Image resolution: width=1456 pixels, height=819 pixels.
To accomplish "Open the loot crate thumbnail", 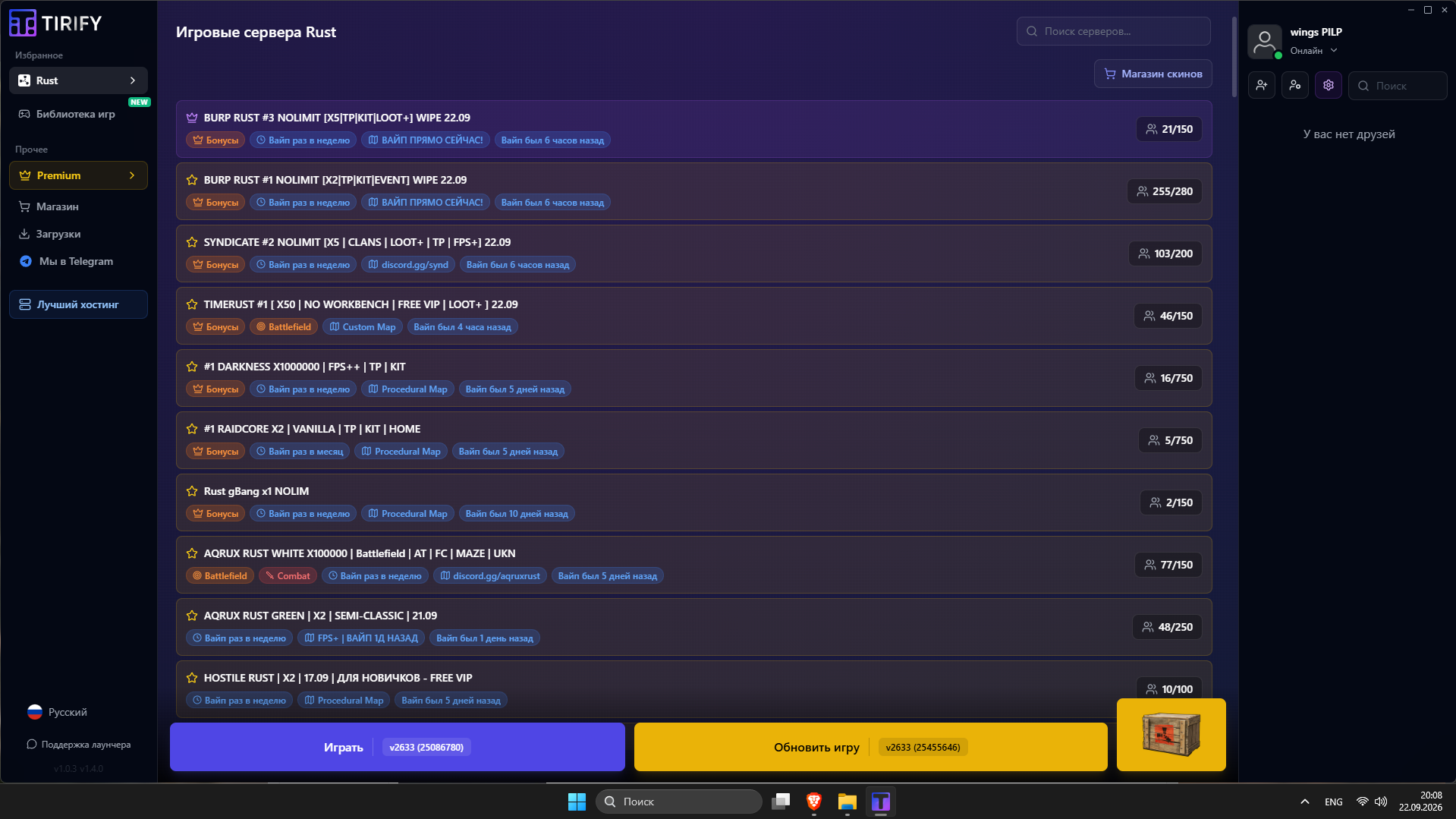I will (x=1171, y=735).
